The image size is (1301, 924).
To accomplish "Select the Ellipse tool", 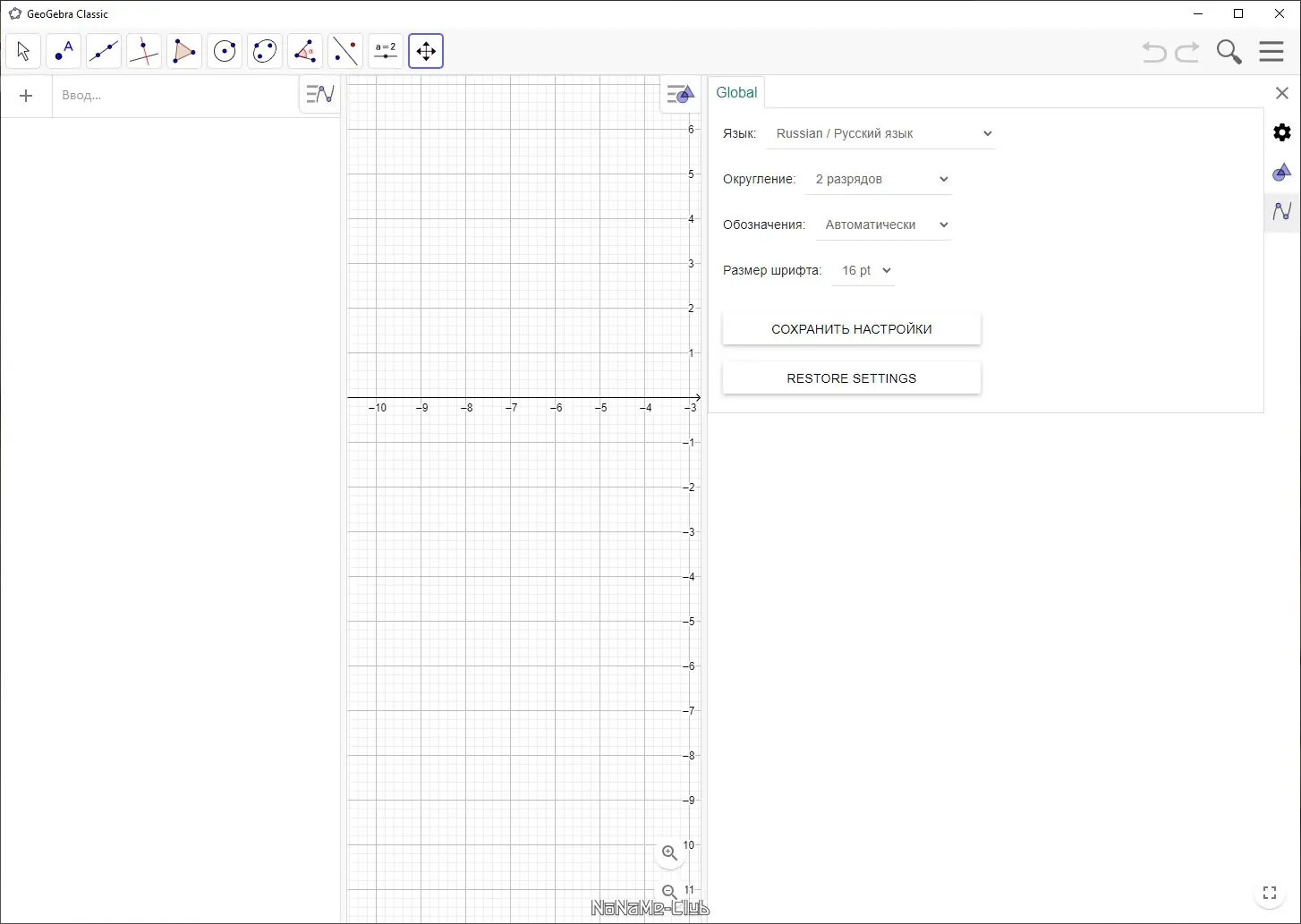I will click(265, 51).
